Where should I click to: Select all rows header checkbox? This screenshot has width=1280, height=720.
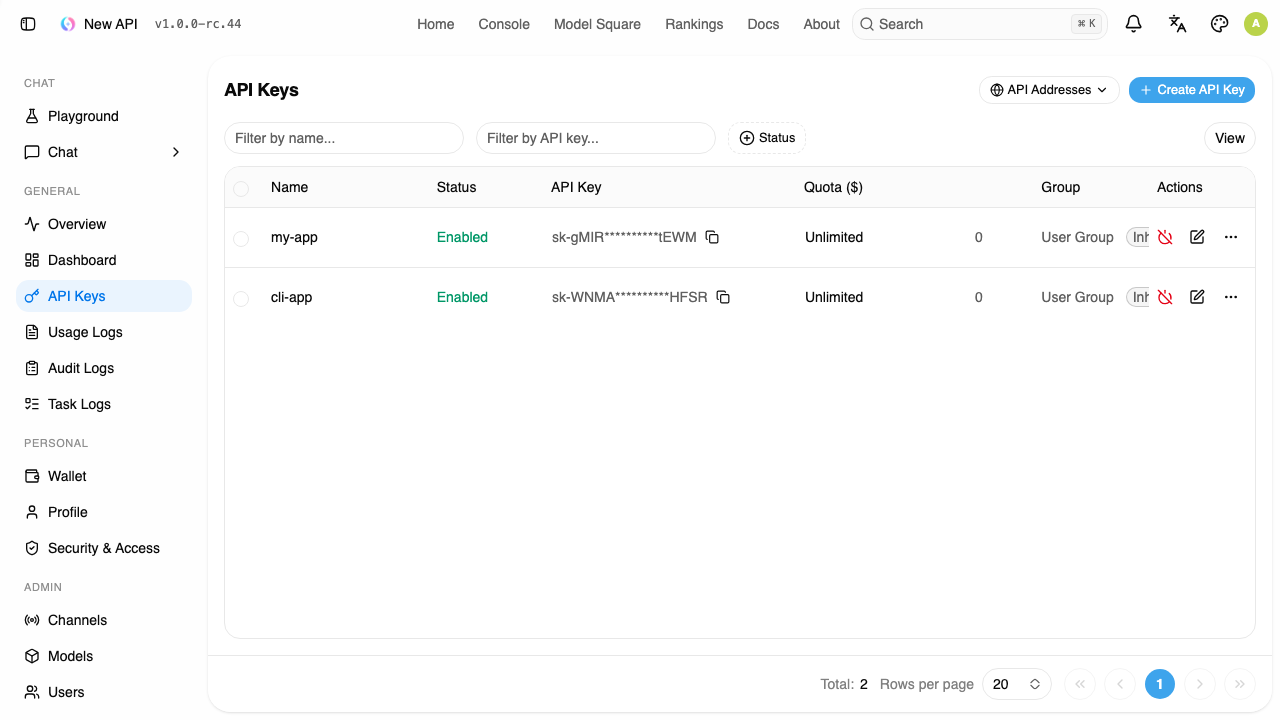241,188
